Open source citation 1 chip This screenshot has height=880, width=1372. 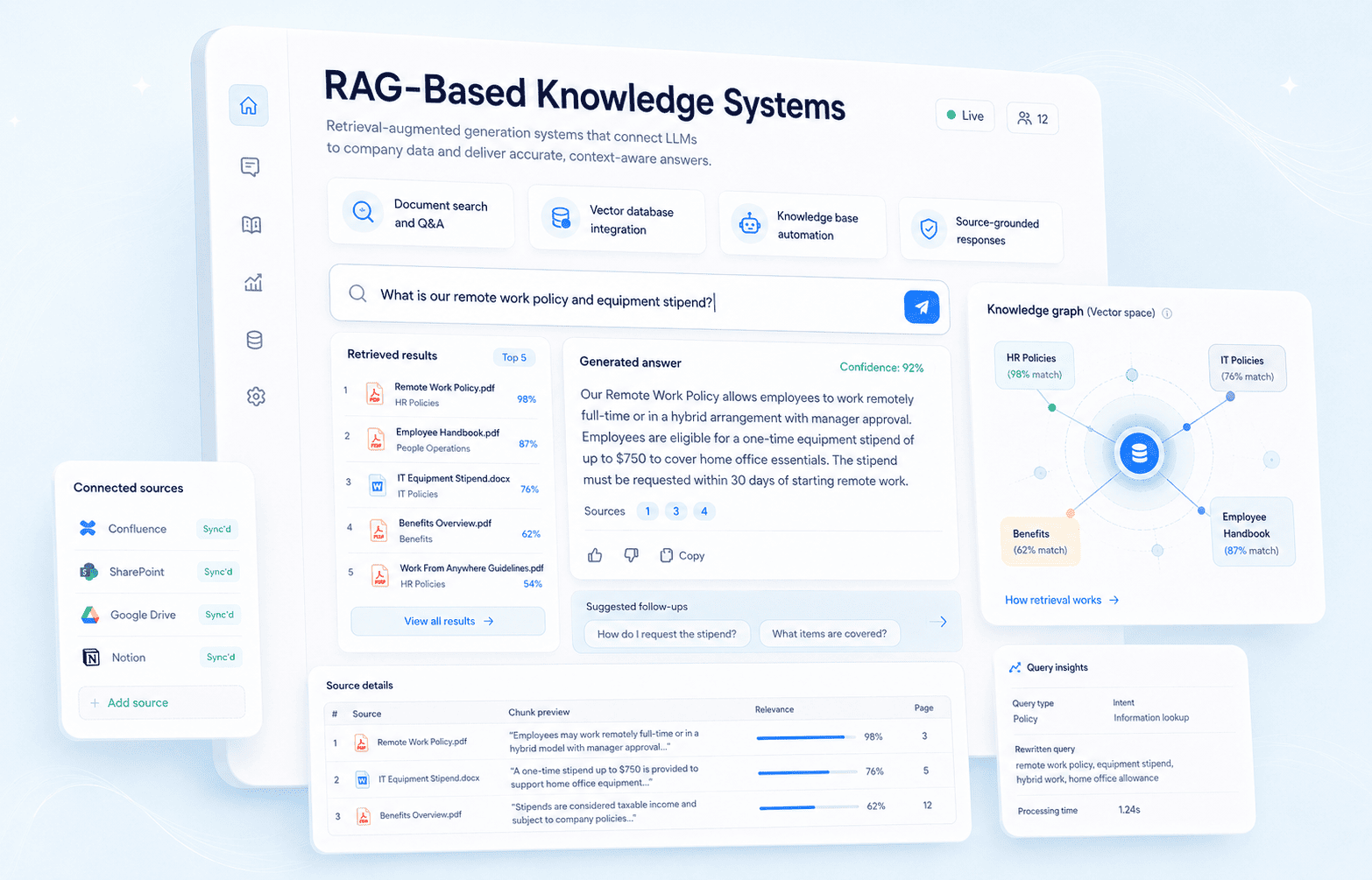(647, 511)
